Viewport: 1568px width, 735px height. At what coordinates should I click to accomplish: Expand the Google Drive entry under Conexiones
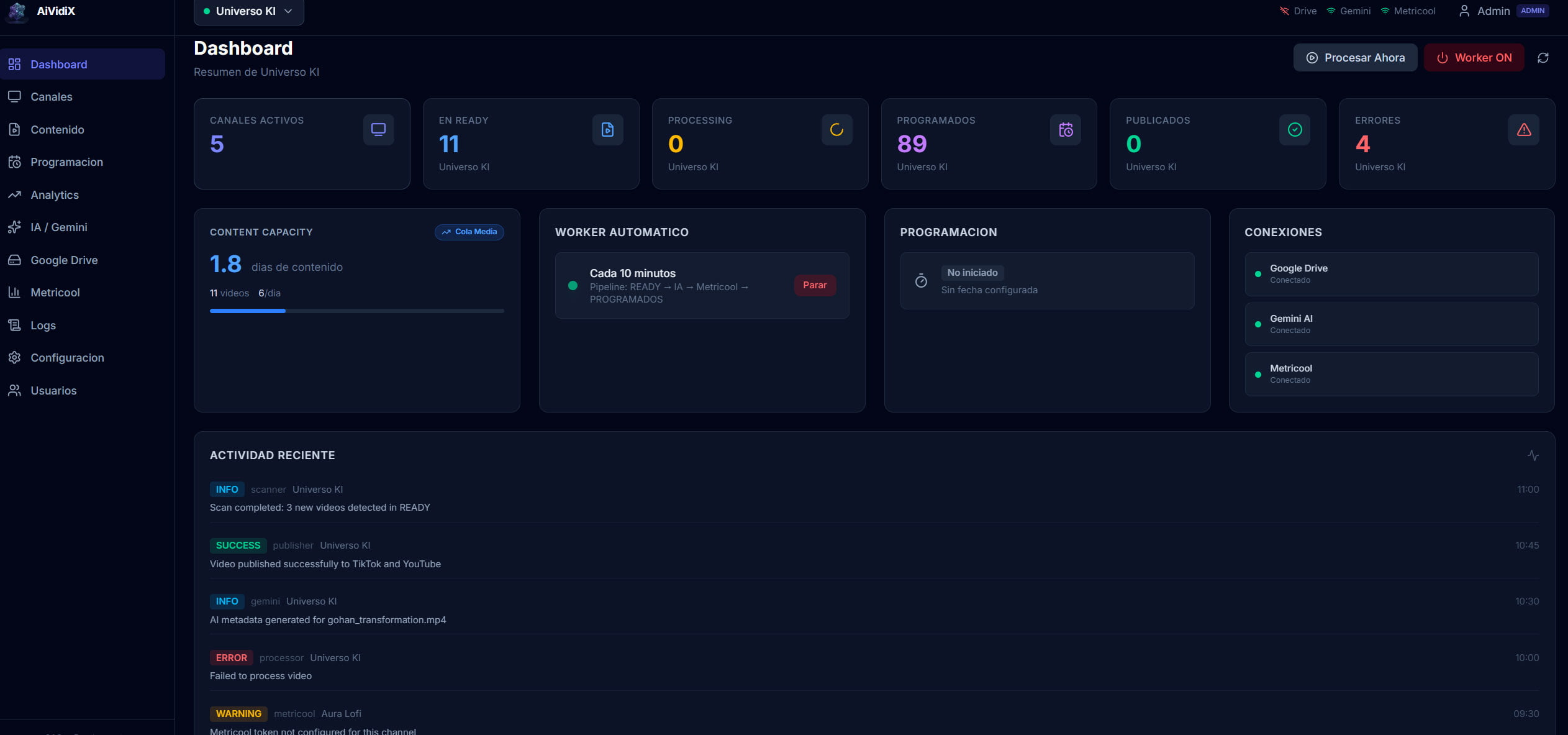tap(1391, 273)
